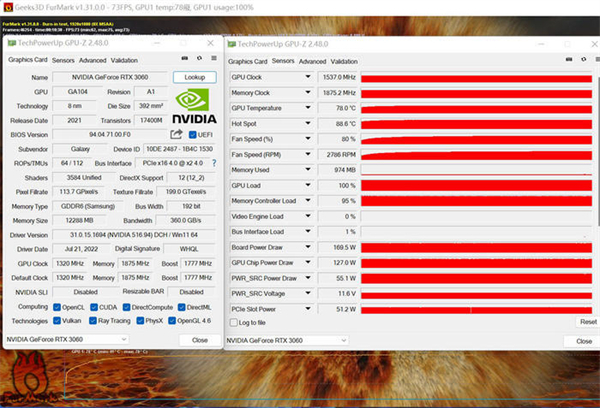Click the left GPU-Z window title icon
Screen dimensions: 600x408
(11, 43)
